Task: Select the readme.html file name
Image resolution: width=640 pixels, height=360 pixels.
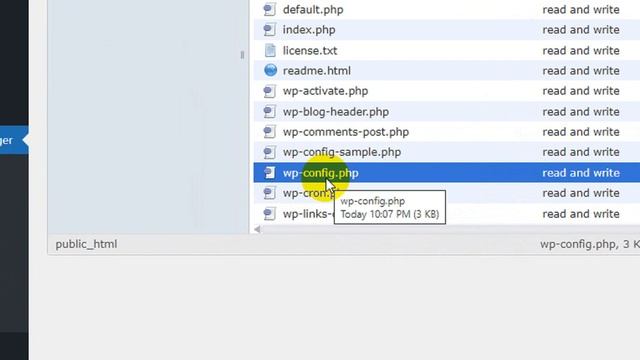Action: coord(317,71)
